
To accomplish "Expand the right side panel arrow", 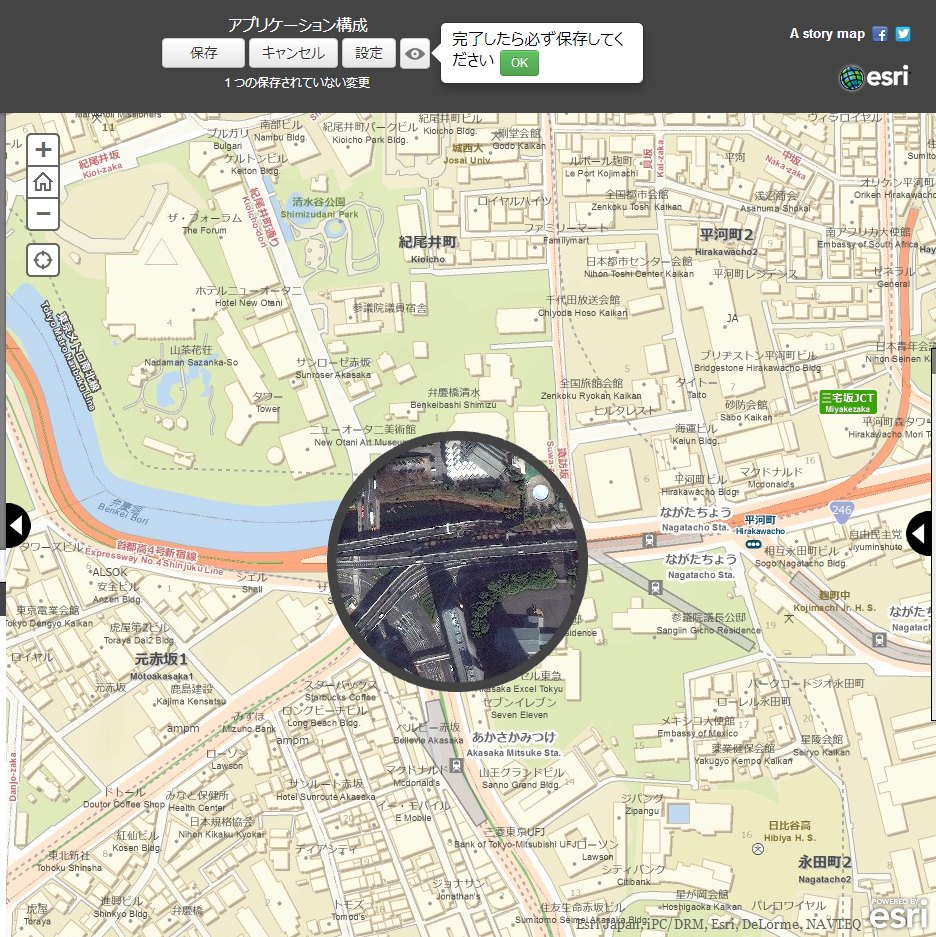I will (921, 533).
